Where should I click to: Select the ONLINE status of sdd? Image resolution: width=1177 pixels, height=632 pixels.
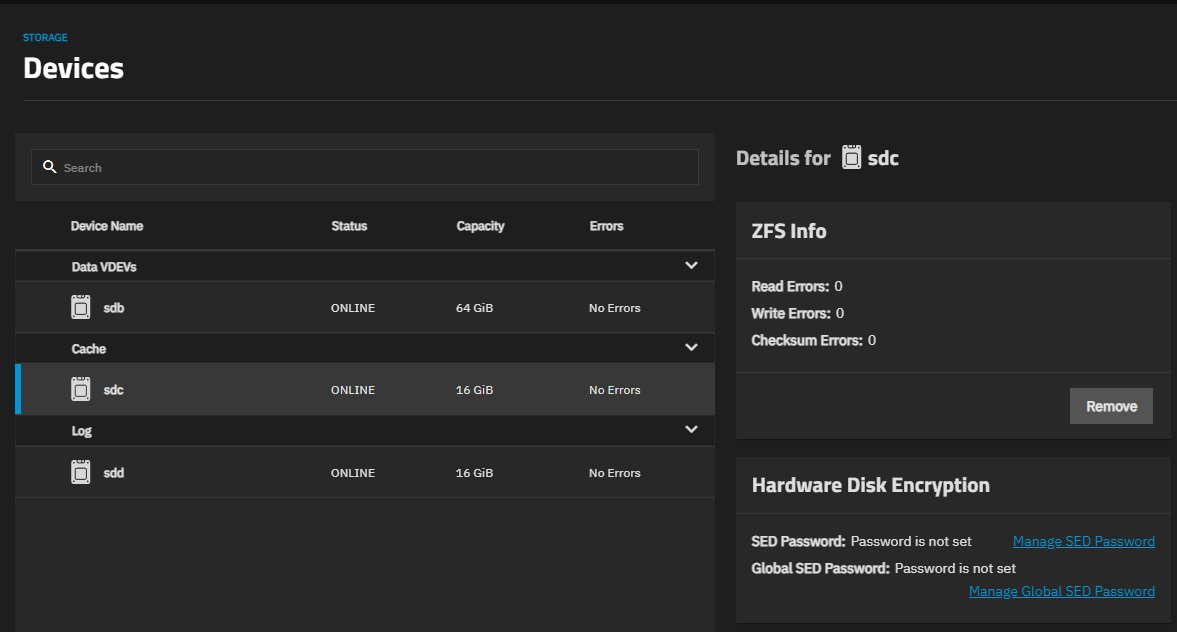click(353, 473)
